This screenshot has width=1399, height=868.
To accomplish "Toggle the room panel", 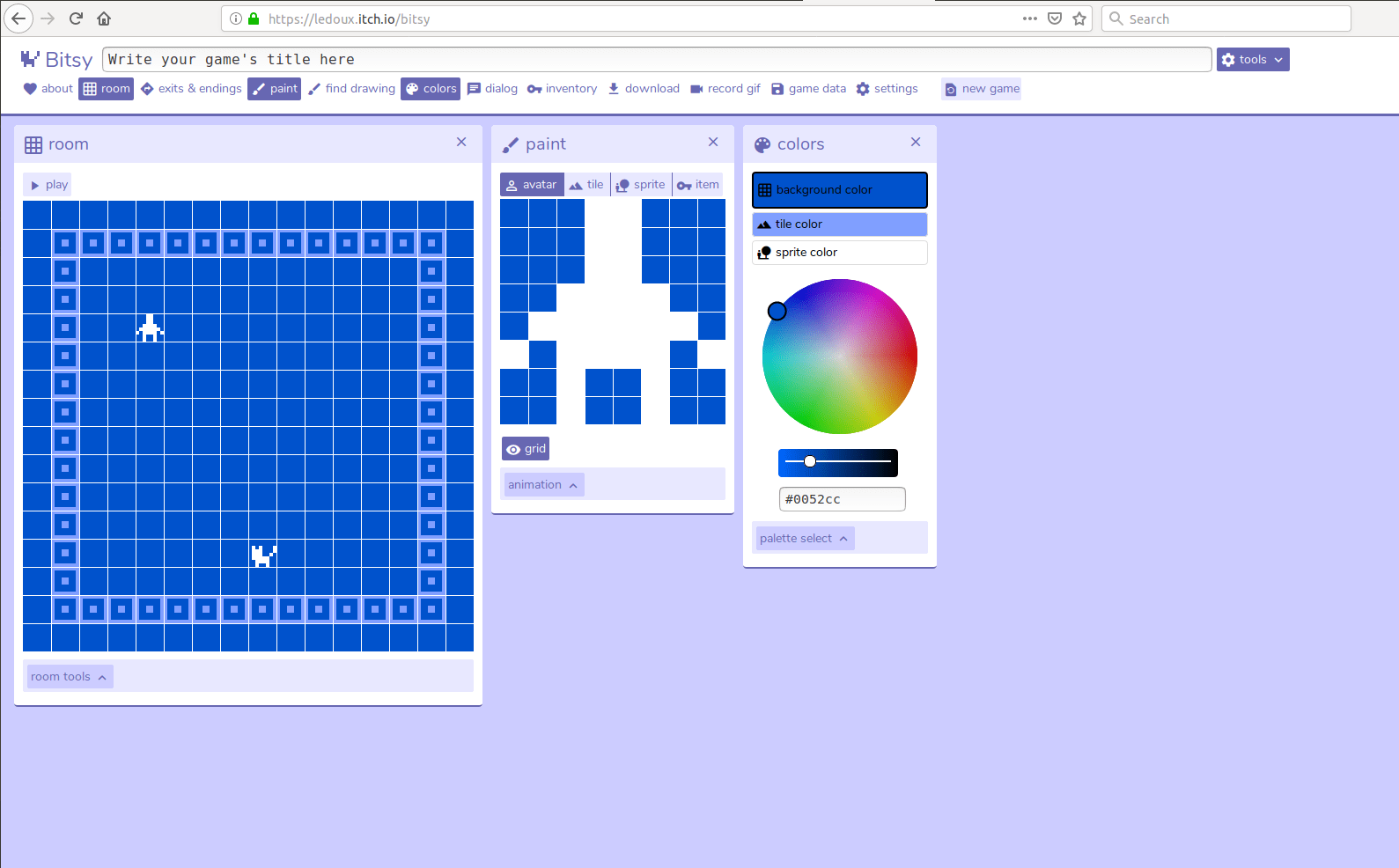I will pos(107,89).
